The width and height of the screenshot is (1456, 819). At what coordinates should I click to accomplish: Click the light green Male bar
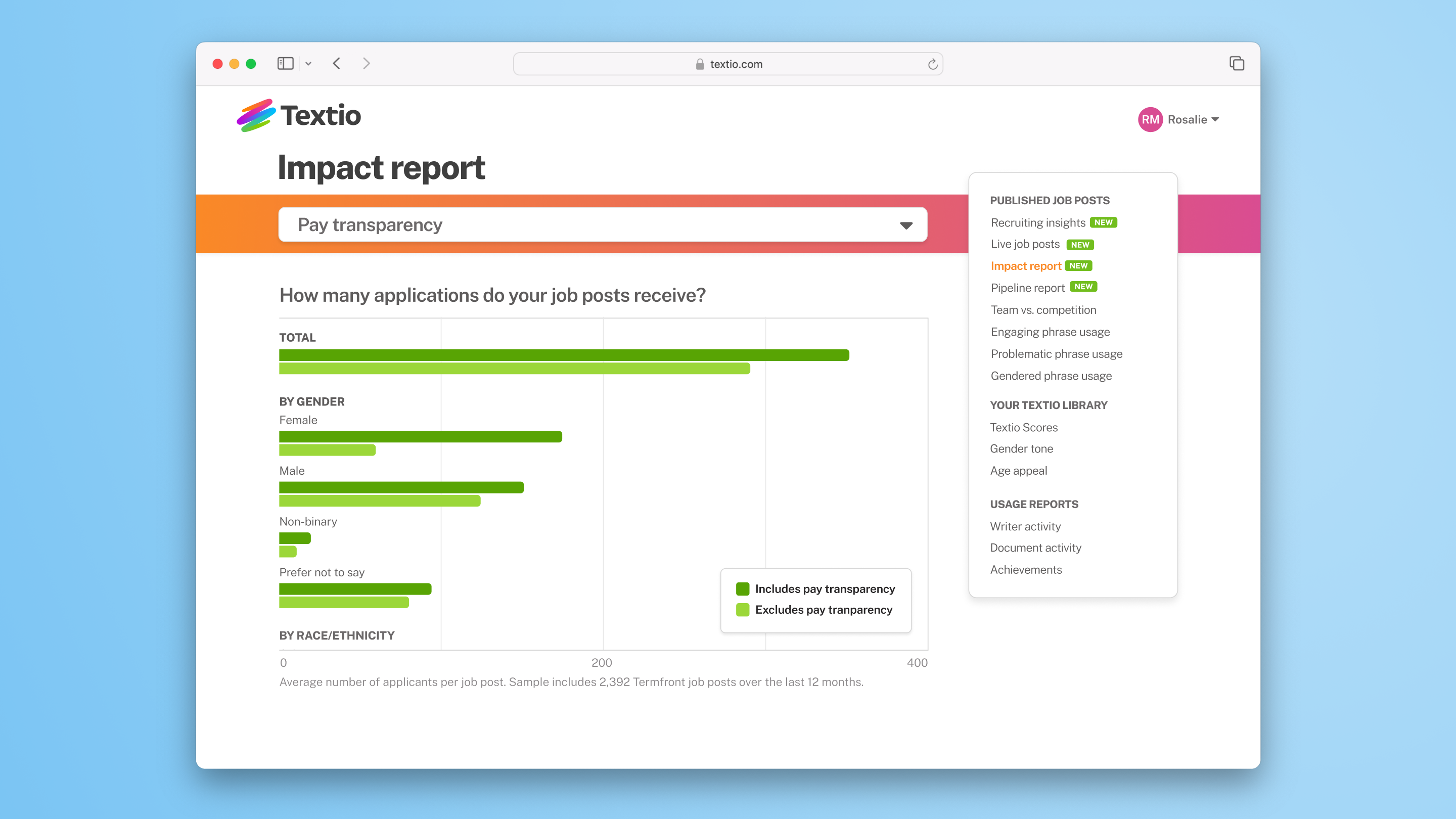[380, 501]
